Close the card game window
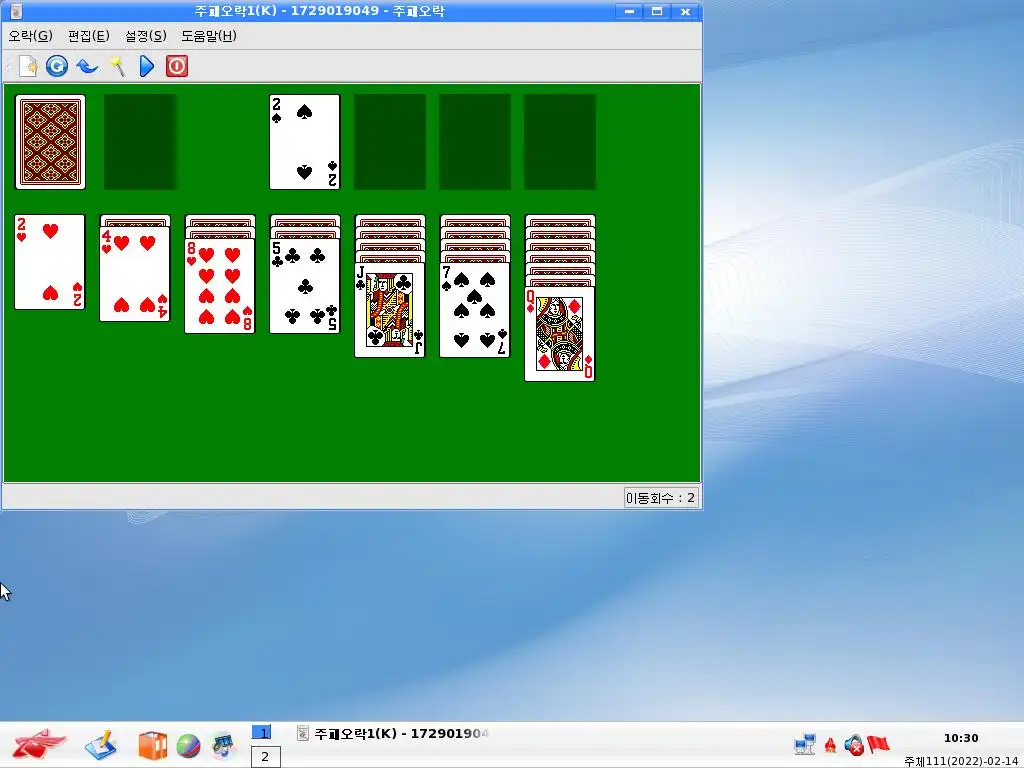This screenshot has height=768, width=1024. (685, 11)
